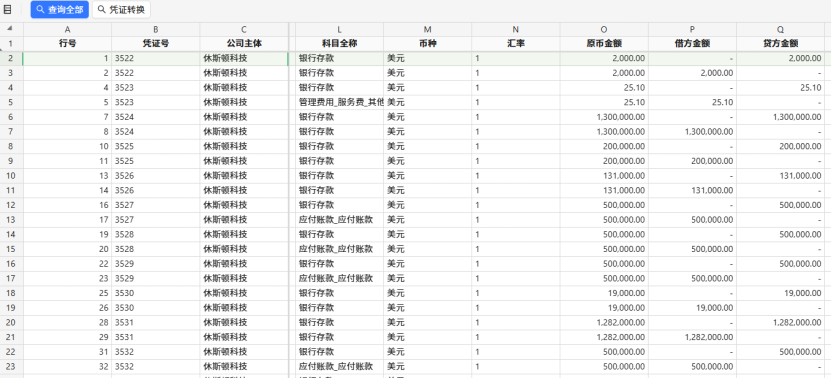The width and height of the screenshot is (831, 378).
Task: Click the 3522 cell in sheet row 2
Action: click(156, 58)
